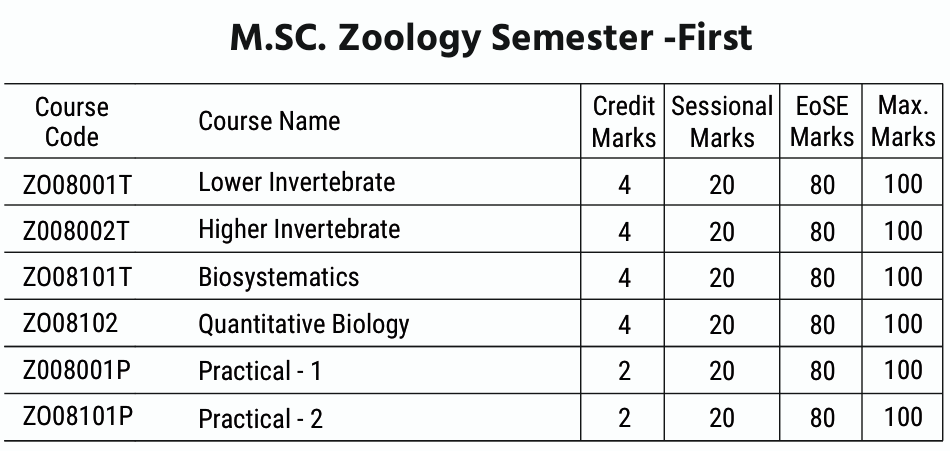Click the "M.SC. Zoology Semester -First" title
The height and width of the screenshot is (451, 950).
point(490,39)
